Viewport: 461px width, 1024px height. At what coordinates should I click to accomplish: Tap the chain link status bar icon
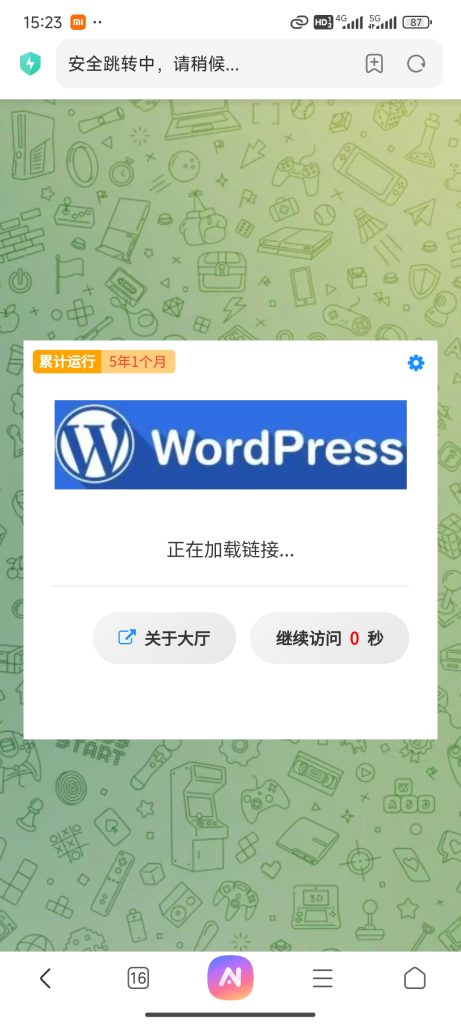point(299,22)
